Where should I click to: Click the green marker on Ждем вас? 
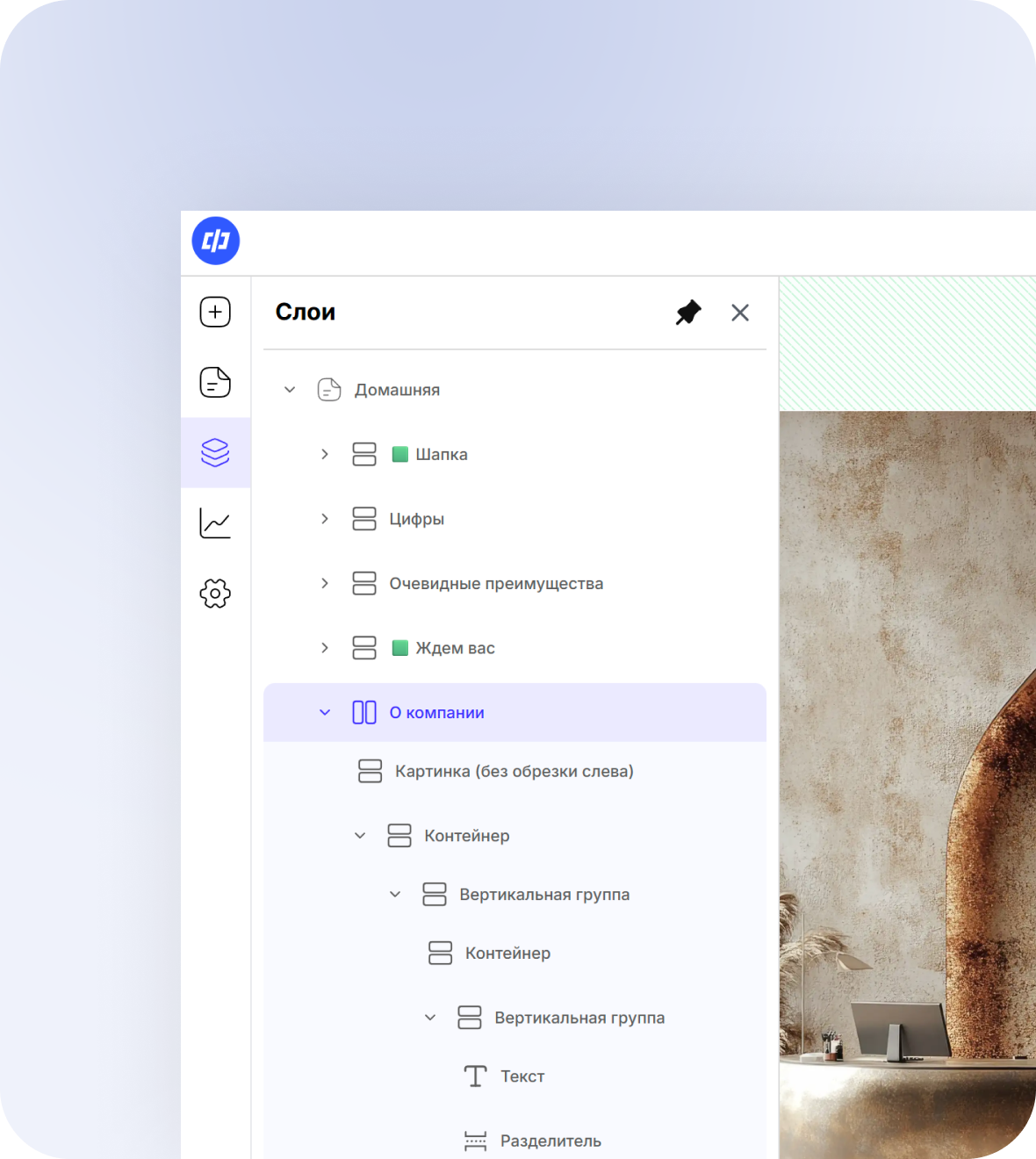[x=399, y=648]
